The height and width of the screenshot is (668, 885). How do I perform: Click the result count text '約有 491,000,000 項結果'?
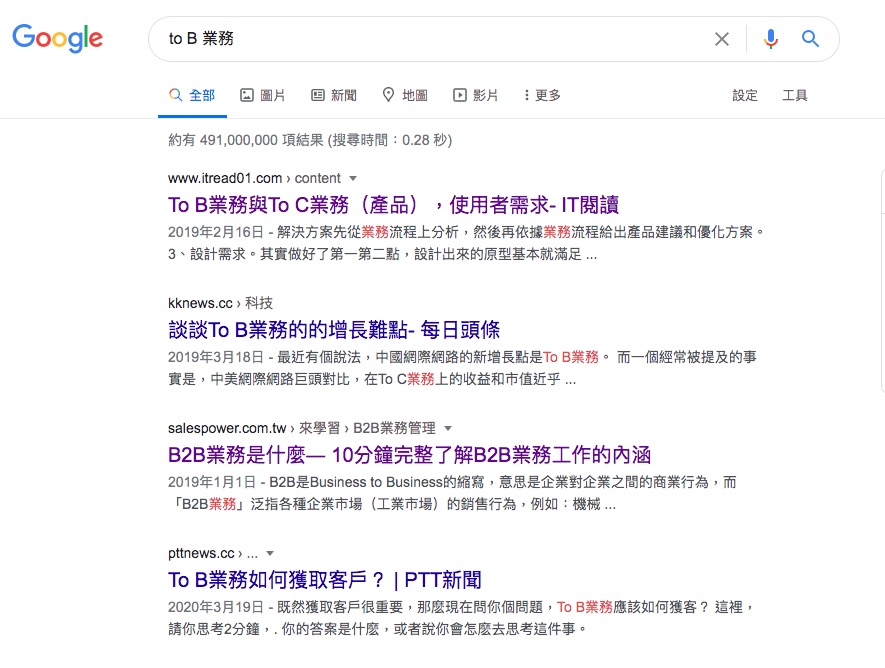click(246, 140)
